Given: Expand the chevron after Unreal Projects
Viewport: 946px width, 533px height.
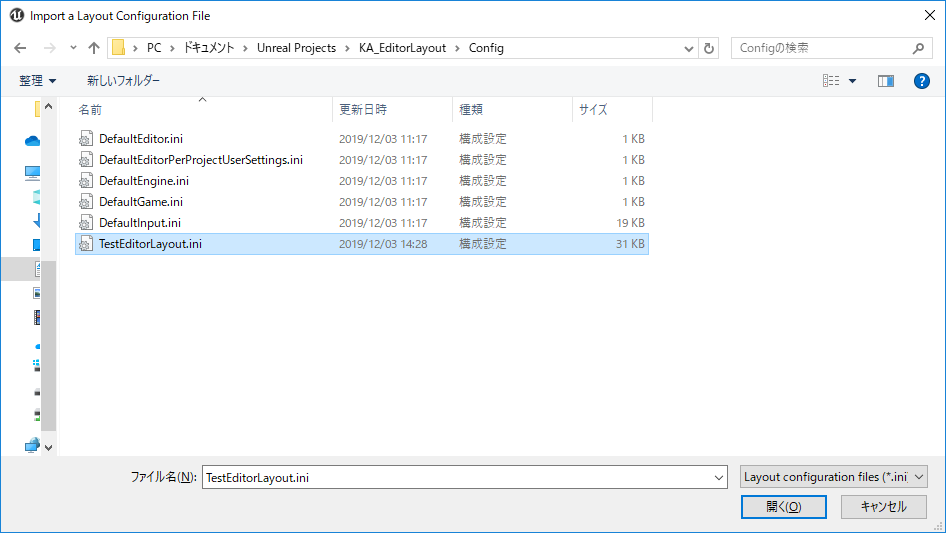Looking at the screenshot, I should point(348,48).
